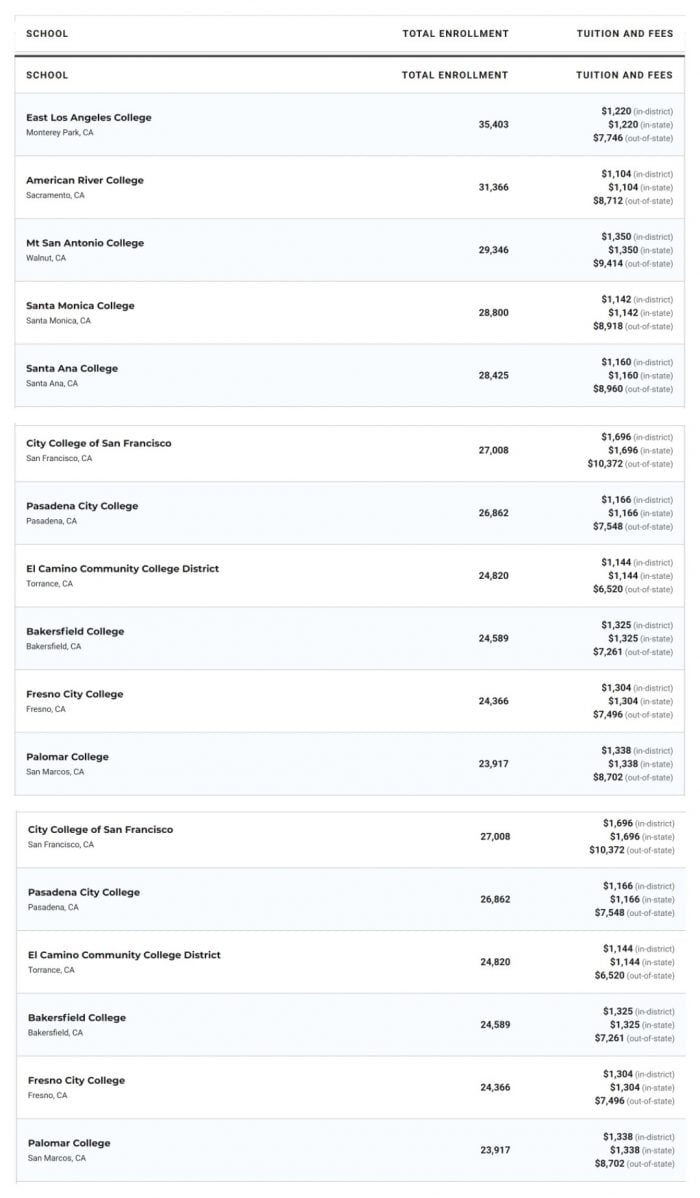The width and height of the screenshot is (700, 1198).
Task: Click the $9,414 out-of-state tuition value
Action: pyautogui.click(x=608, y=264)
